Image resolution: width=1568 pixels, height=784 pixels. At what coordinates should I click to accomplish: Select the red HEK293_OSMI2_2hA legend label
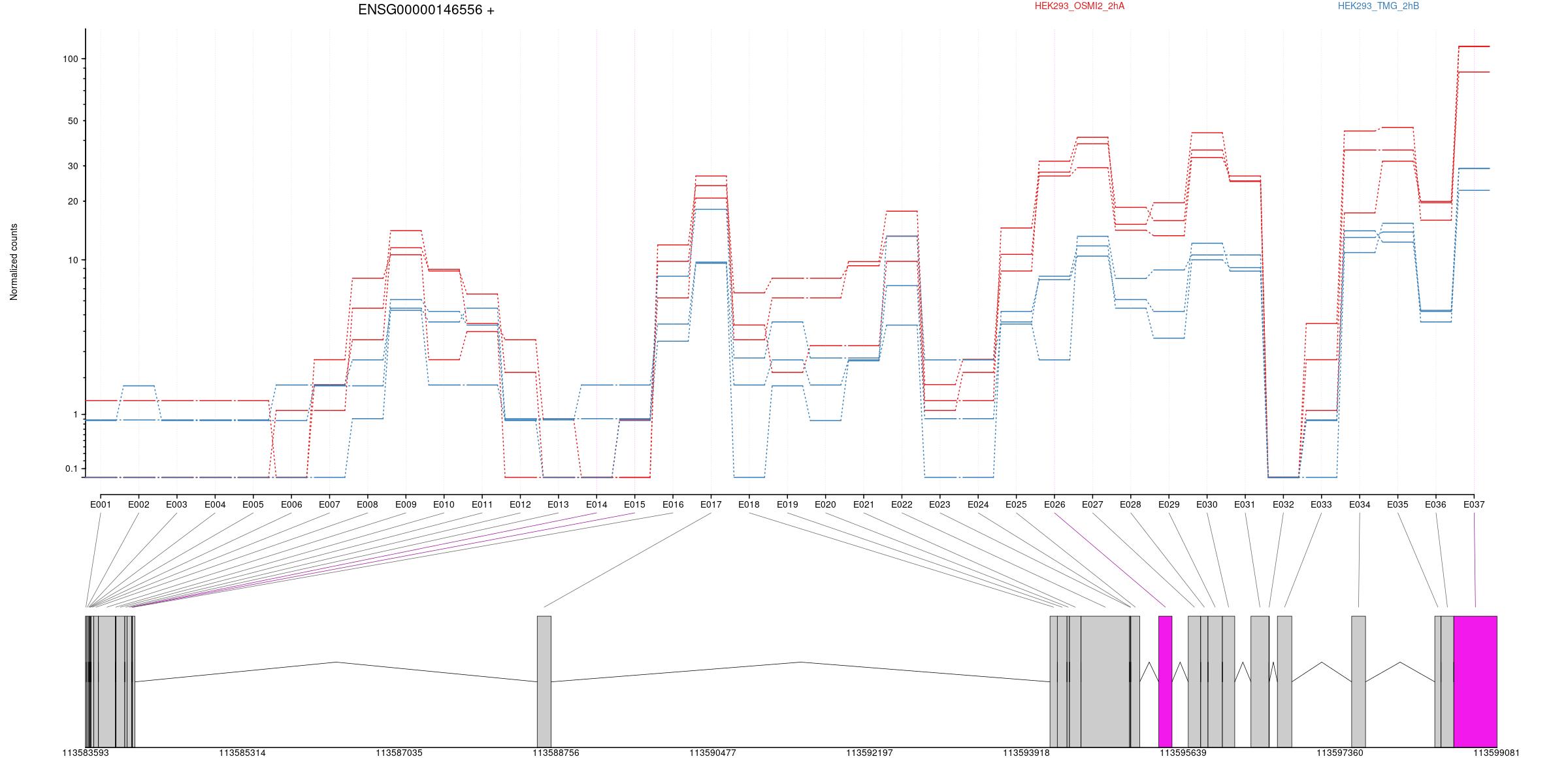tap(1079, 6)
